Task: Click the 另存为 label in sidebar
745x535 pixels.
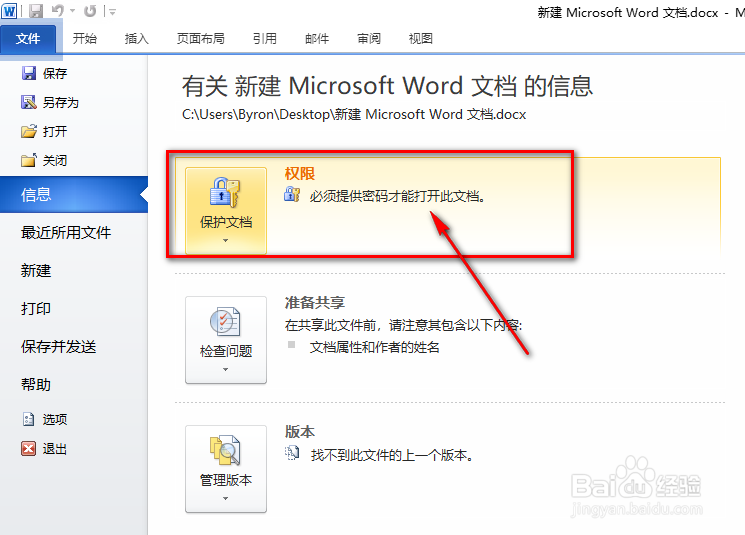Action: coord(60,103)
